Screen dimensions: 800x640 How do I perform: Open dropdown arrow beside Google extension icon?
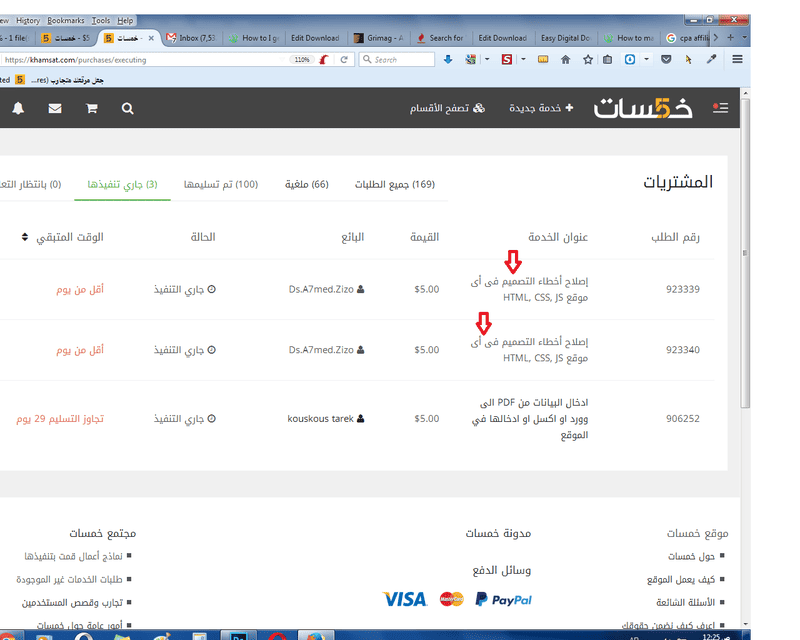click(x=487, y=60)
